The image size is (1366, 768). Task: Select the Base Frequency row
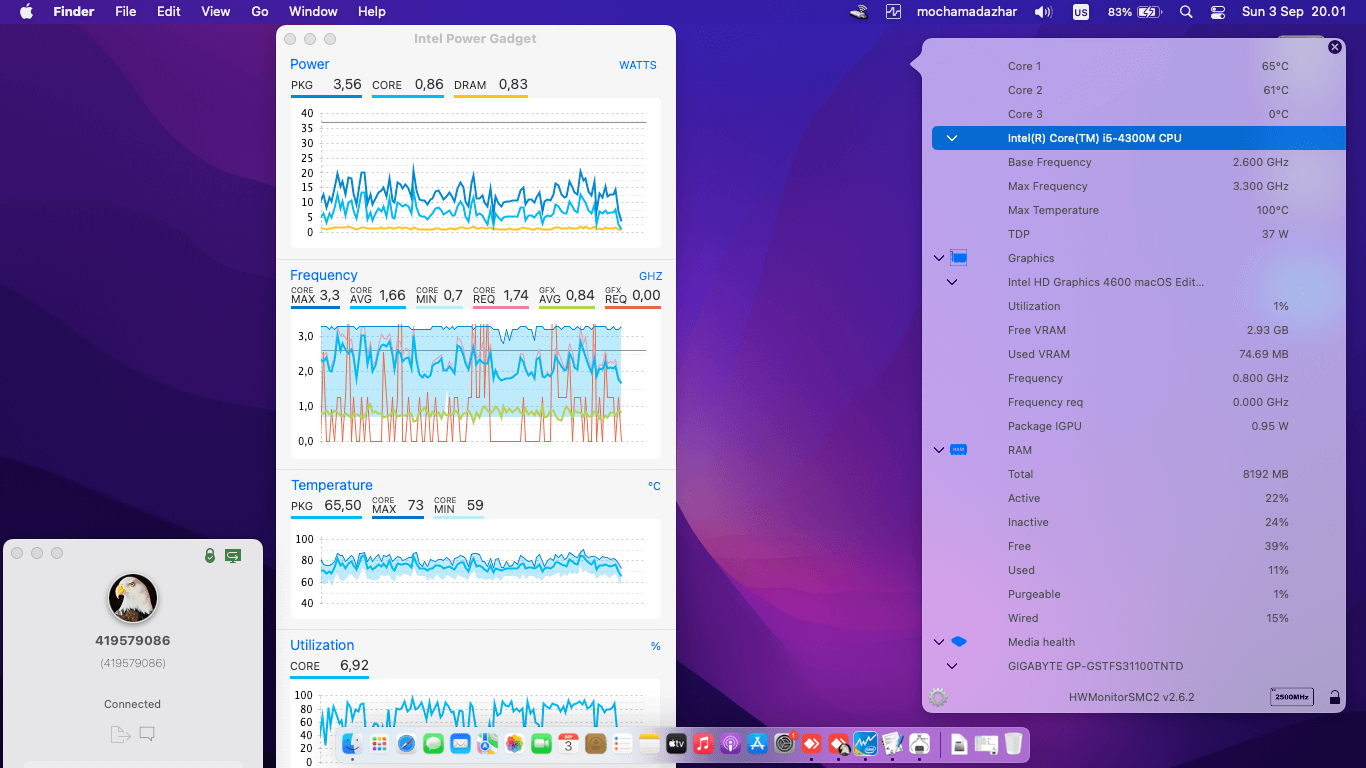(x=1139, y=162)
